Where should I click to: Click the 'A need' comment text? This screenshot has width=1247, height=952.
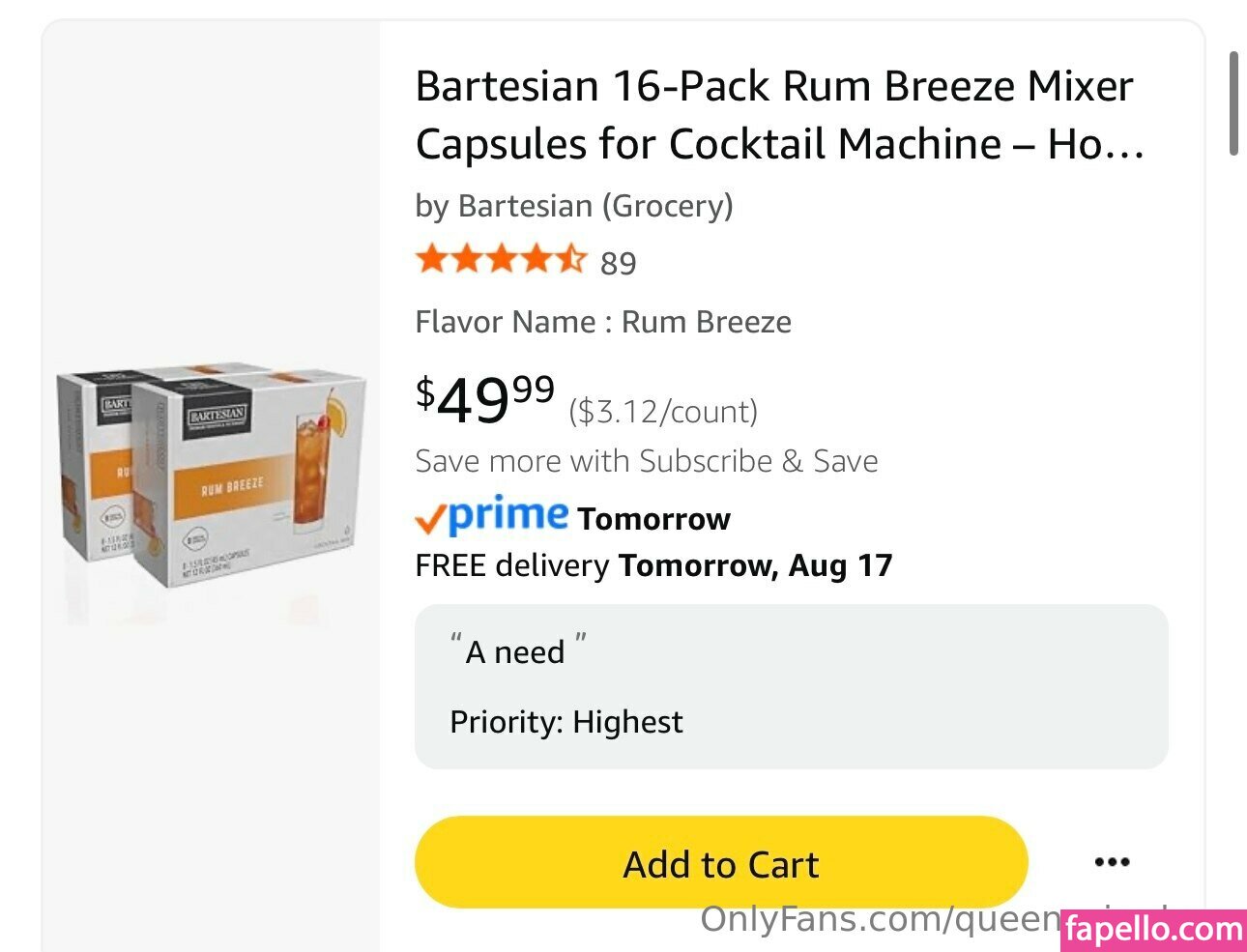pyautogui.click(x=516, y=651)
